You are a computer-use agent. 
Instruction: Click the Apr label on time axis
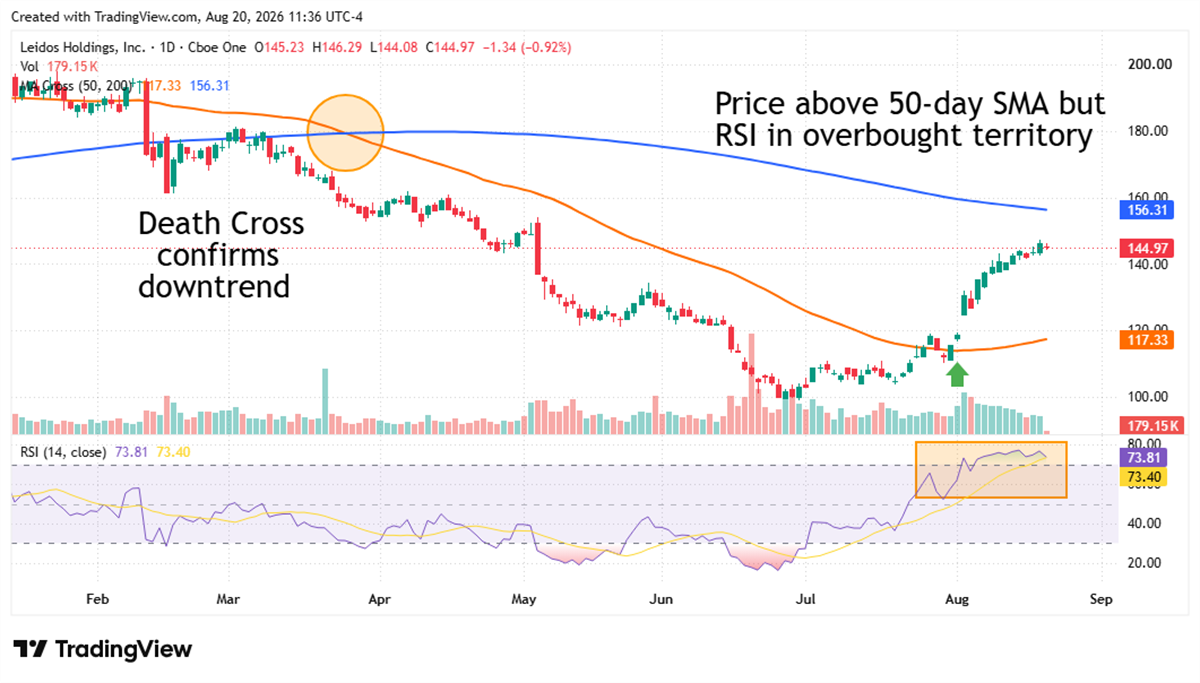380,601
